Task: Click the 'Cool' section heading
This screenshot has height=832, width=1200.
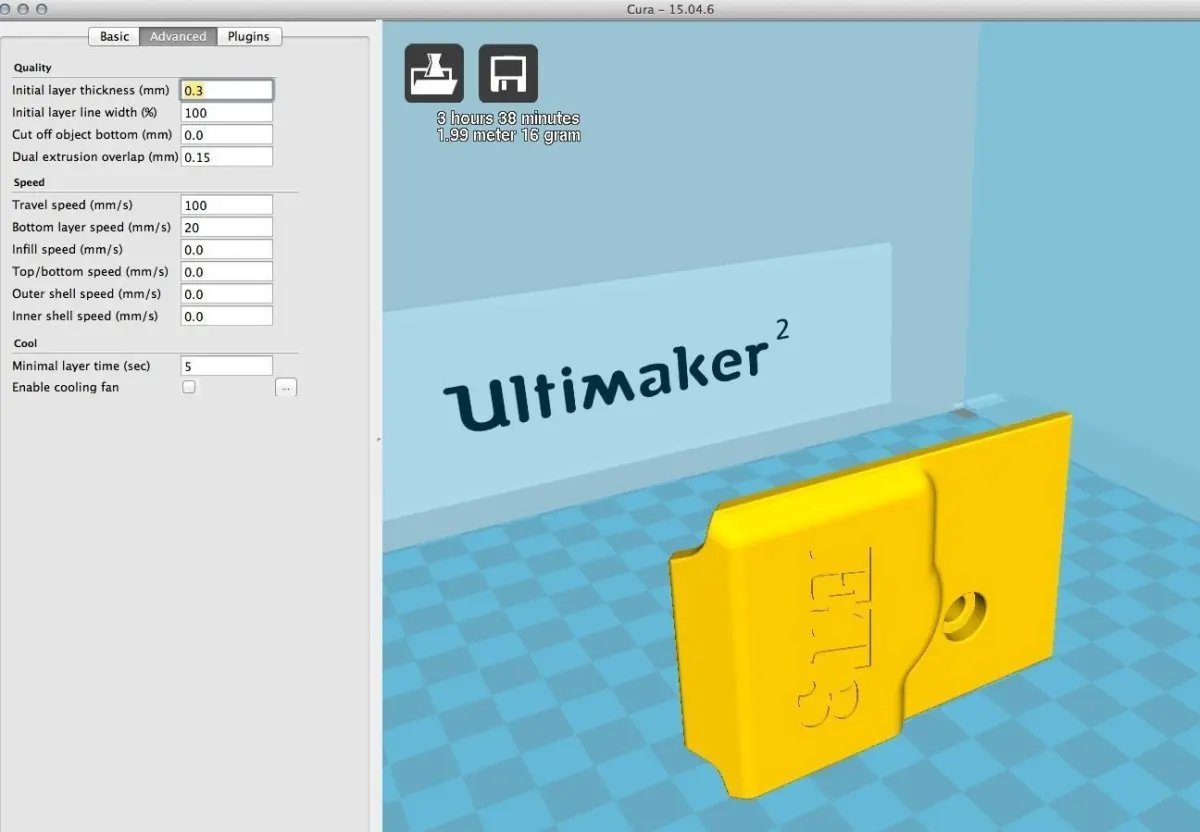Action: (25, 343)
